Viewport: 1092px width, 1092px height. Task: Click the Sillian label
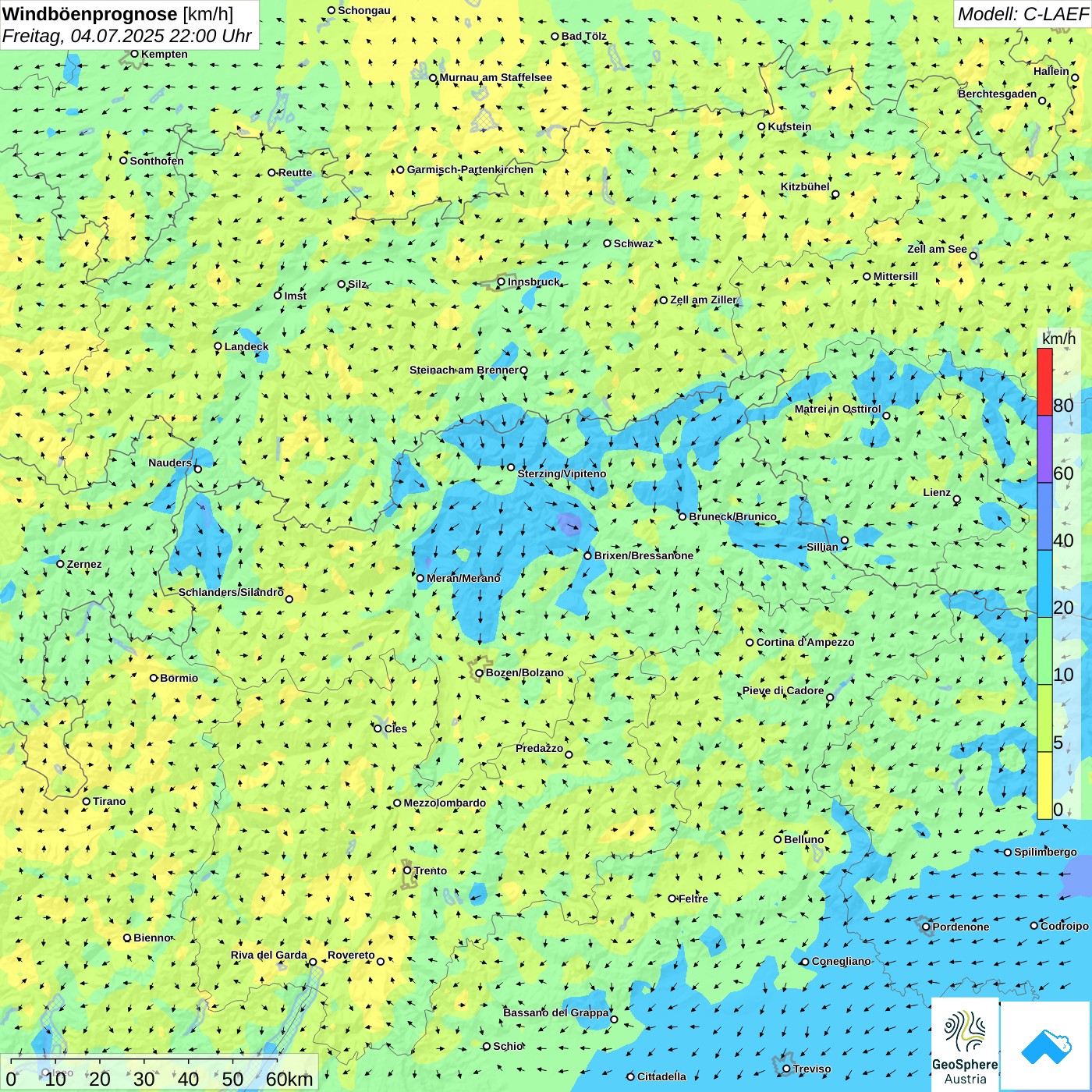(x=822, y=547)
